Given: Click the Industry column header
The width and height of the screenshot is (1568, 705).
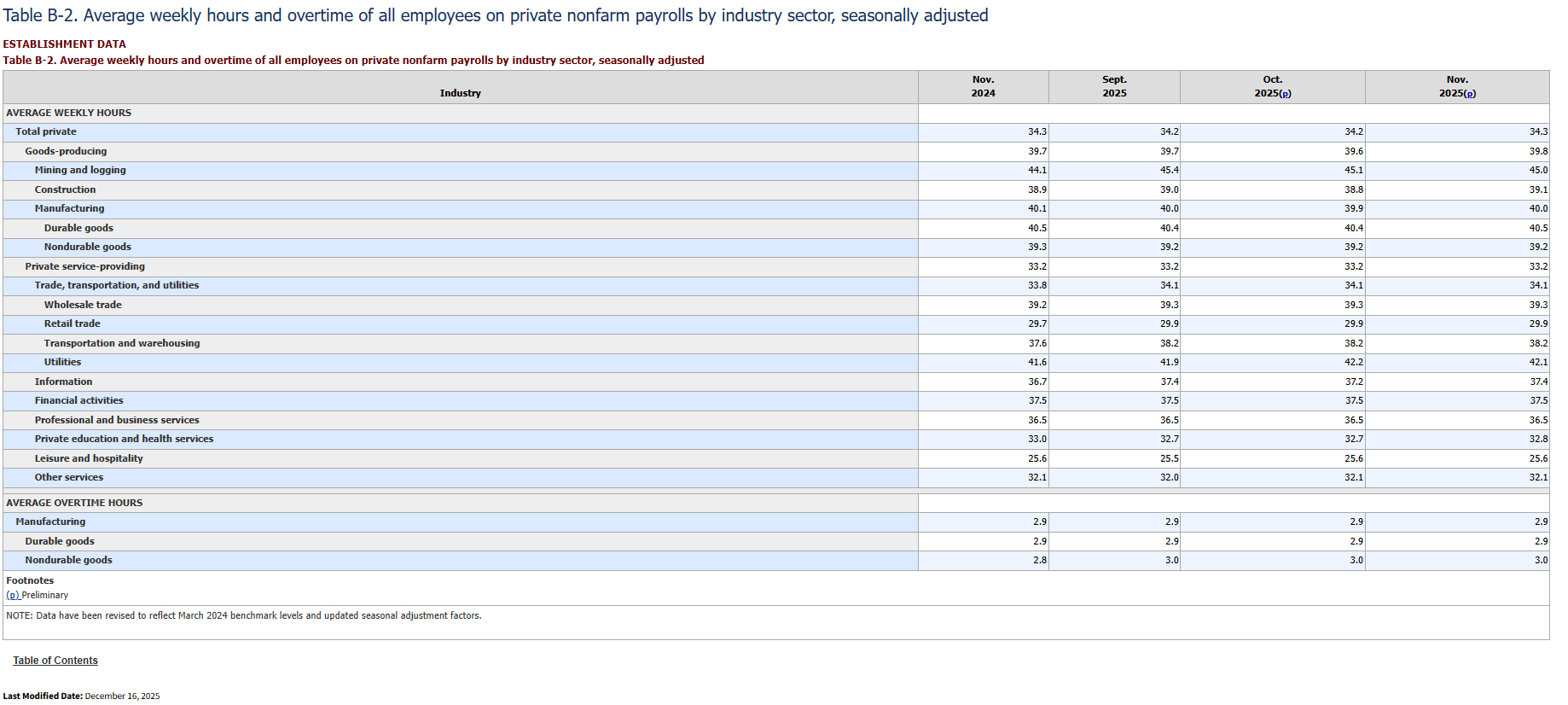Looking at the screenshot, I should click(460, 93).
